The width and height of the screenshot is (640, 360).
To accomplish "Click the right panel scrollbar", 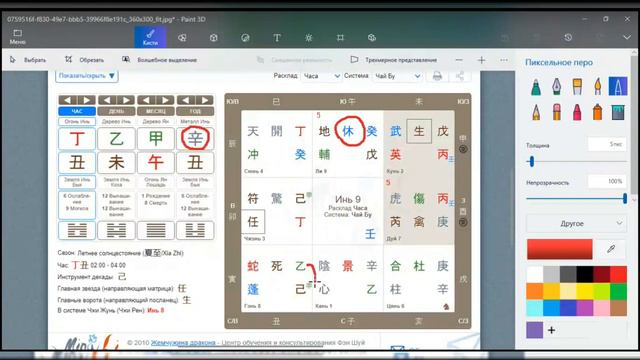I will pyautogui.click(x=634, y=127).
